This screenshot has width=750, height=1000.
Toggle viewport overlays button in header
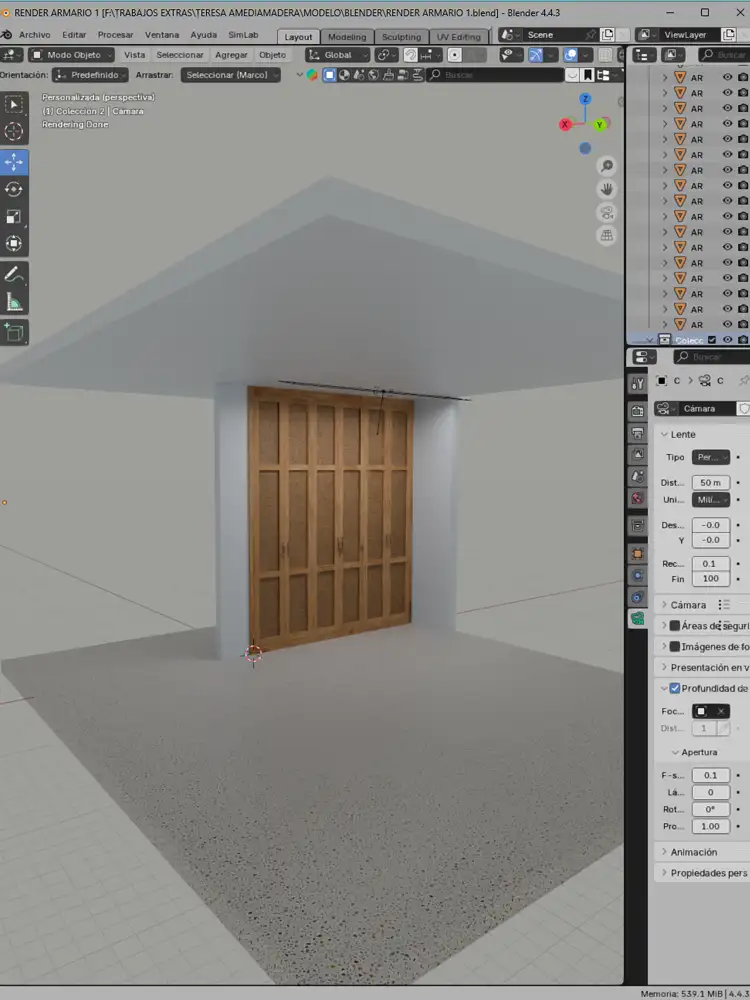pos(571,55)
